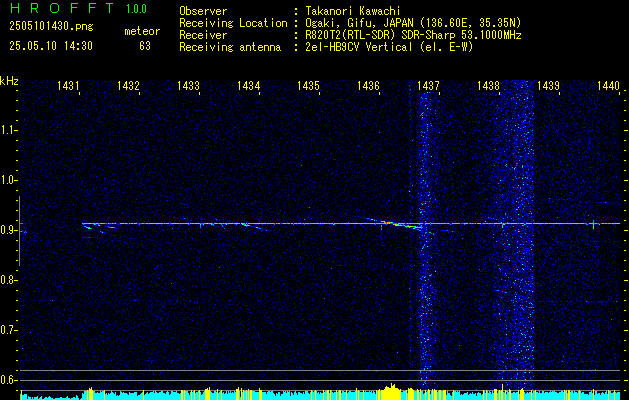Screen dimensions: 629x400
Task: Click the yellow amplitude peak in bottom strip
Action: coord(391,391)
